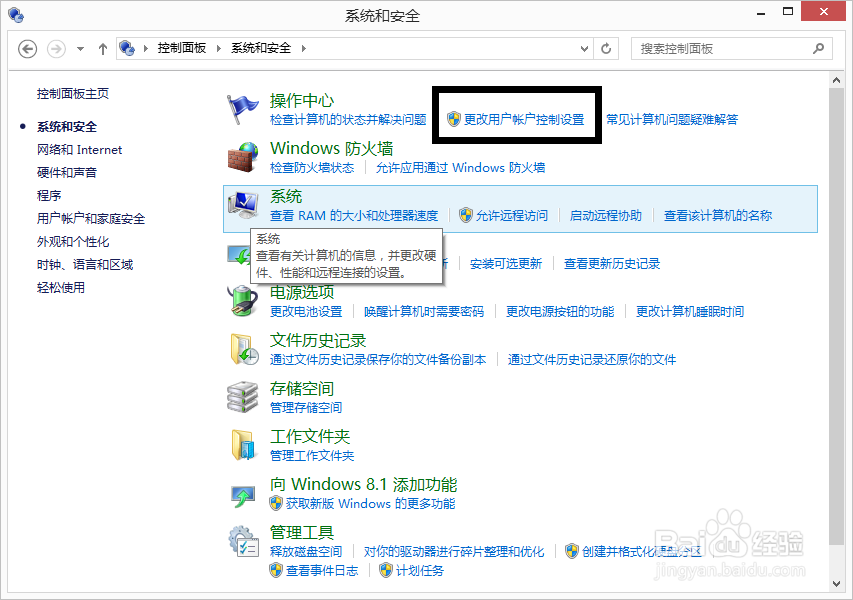Screen dimensions: 853x600
Task: Click 释放磁盘空间 link
Action: [306, 552]
